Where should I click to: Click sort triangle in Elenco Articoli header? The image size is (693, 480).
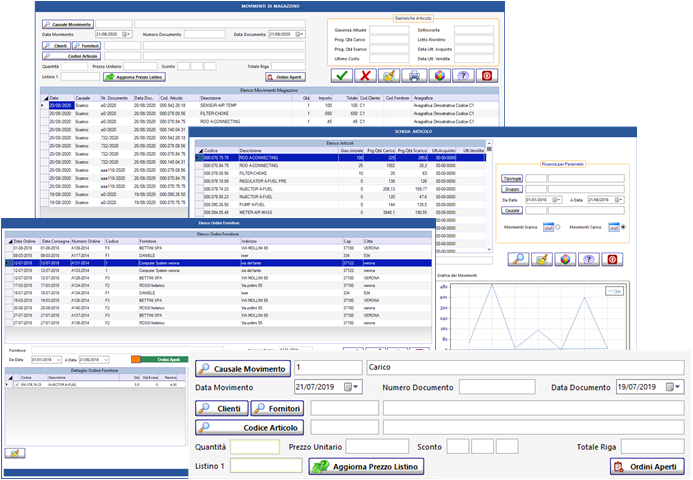[200, 151]
